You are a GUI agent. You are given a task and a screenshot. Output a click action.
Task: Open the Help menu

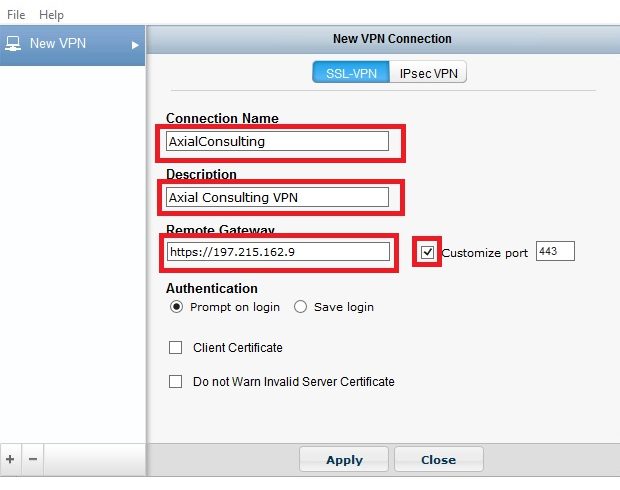pos(51,15)
